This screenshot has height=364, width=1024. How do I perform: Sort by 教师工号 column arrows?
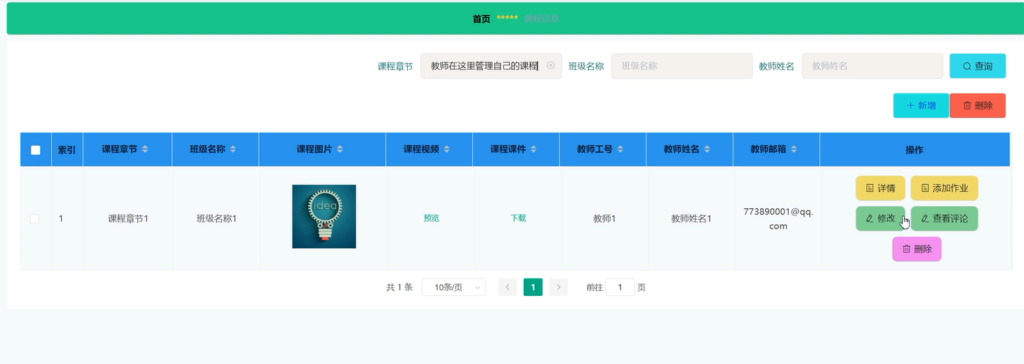(620, 150)
